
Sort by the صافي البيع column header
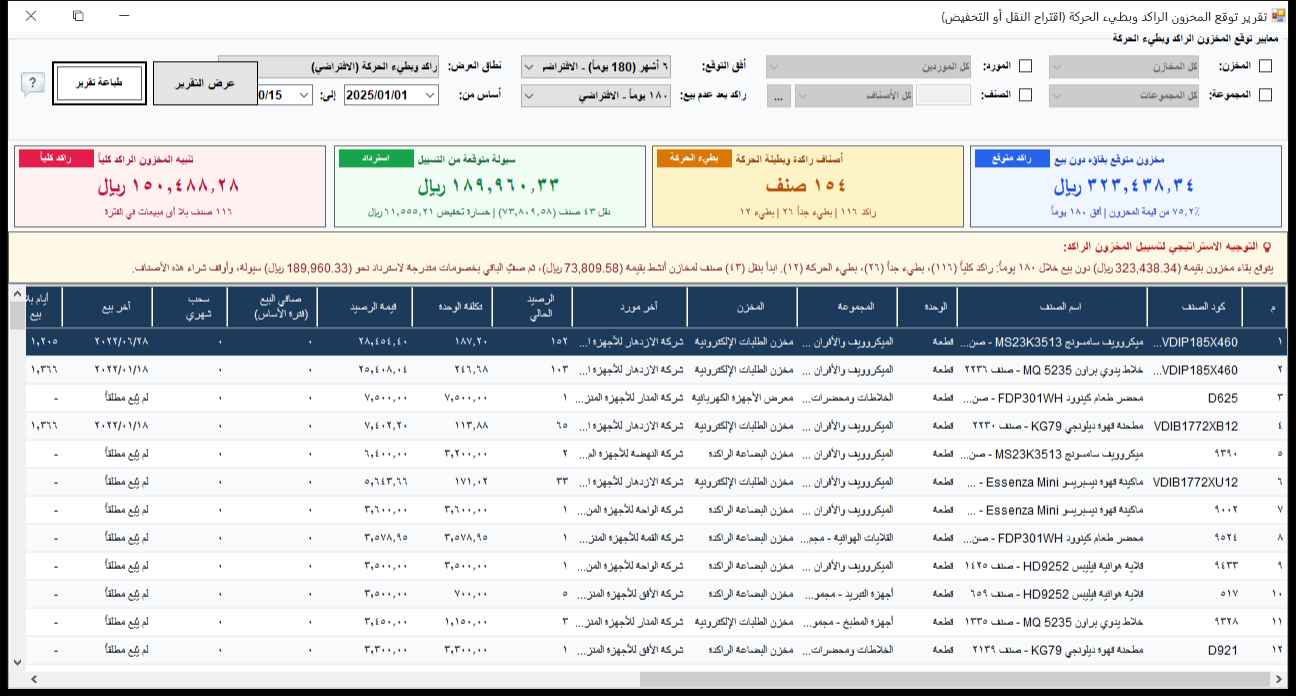click(x=273, y=306)
